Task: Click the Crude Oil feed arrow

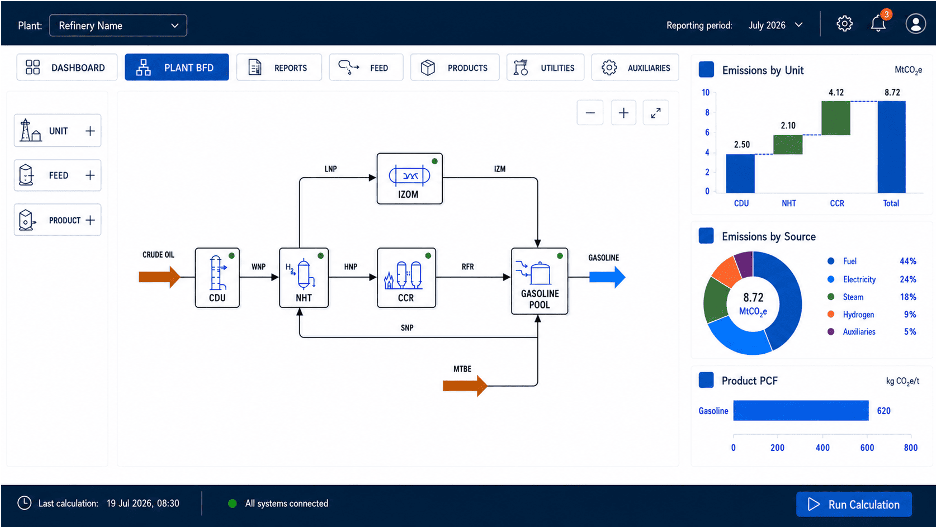Action: coord(159,277)
